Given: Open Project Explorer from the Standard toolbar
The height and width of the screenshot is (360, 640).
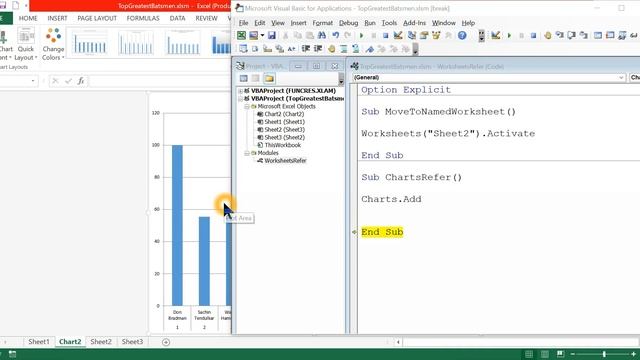Looking at the screenshot, I should pyautogui.click(x=412, y=36).
